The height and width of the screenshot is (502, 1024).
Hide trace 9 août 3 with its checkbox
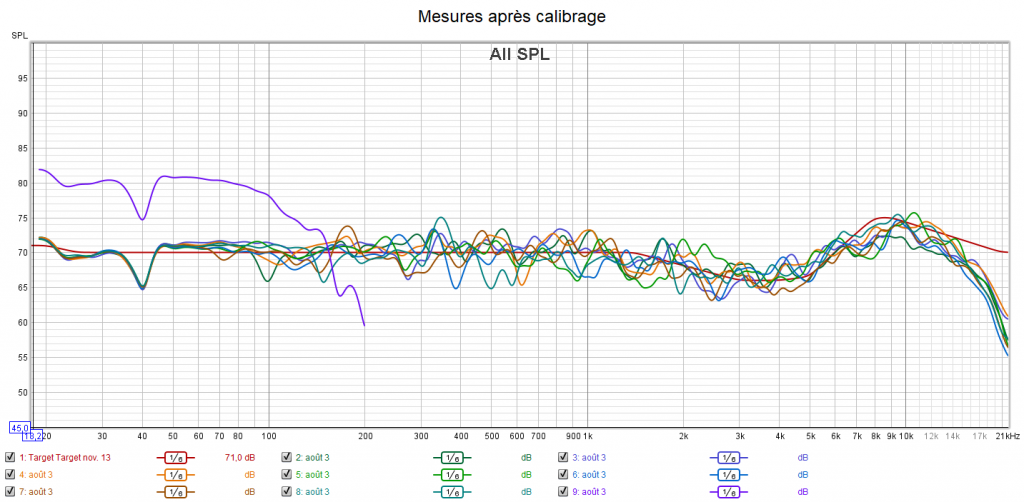564,492
